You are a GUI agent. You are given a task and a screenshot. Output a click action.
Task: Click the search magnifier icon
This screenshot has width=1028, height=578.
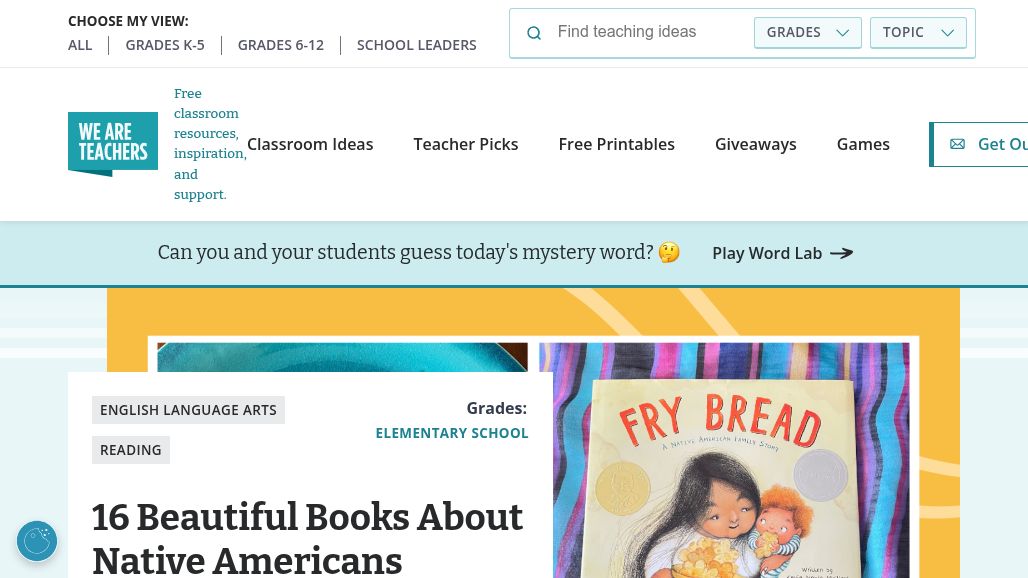point(534,33)
